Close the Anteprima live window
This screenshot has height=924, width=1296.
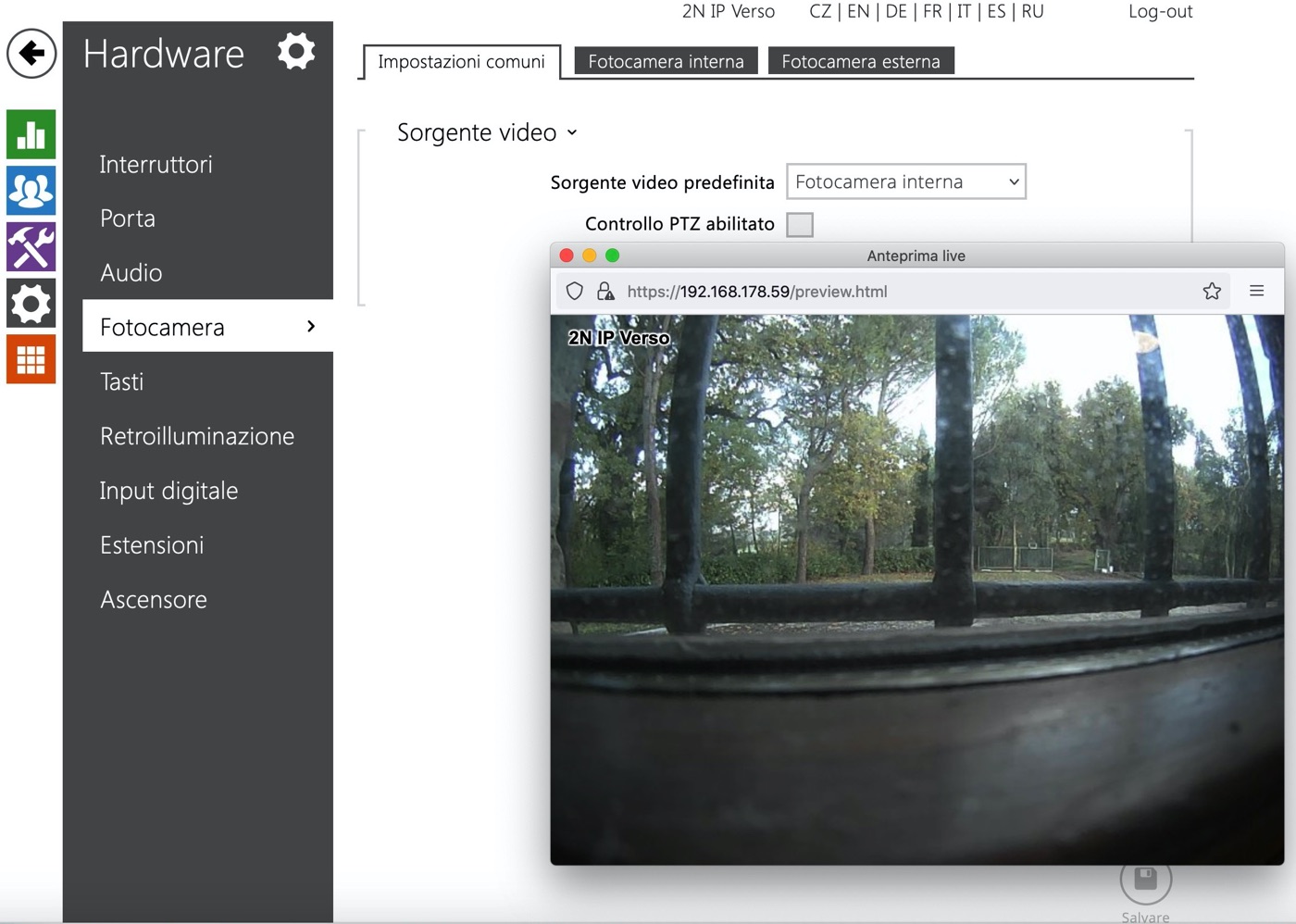point(567,256)
